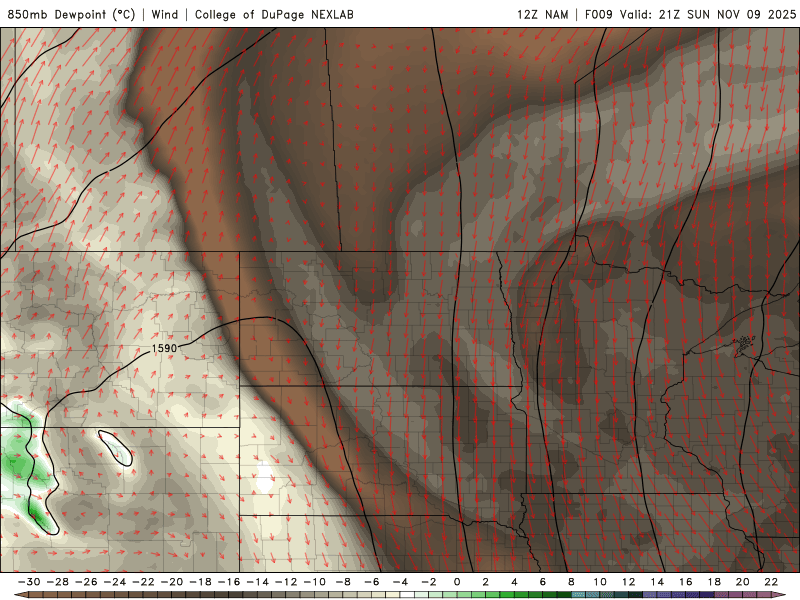The image size is (800, 600).
Task: Click the '-2' colorbar scale label
Action: pos(429,582)
